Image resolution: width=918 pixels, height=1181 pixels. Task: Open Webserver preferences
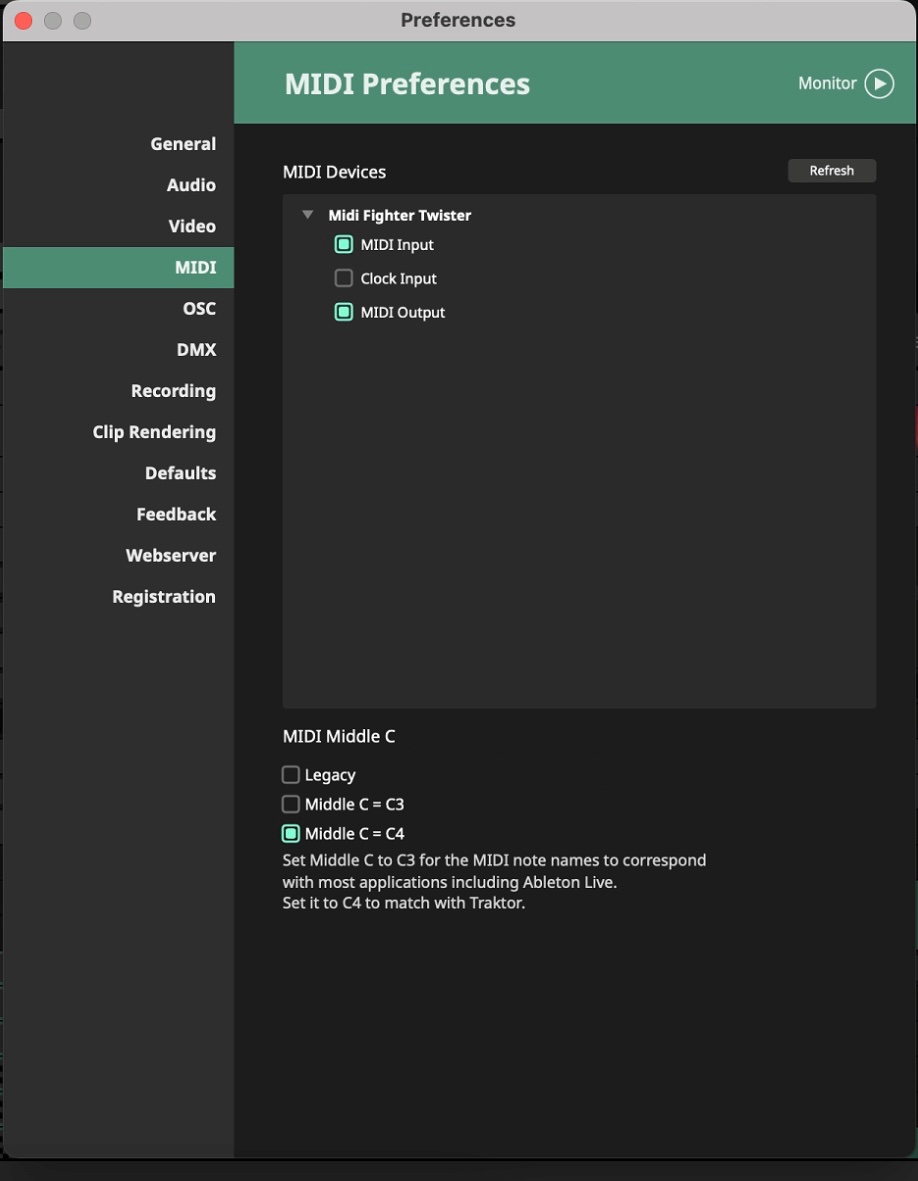pyautogui.click(x=171, y=555)
